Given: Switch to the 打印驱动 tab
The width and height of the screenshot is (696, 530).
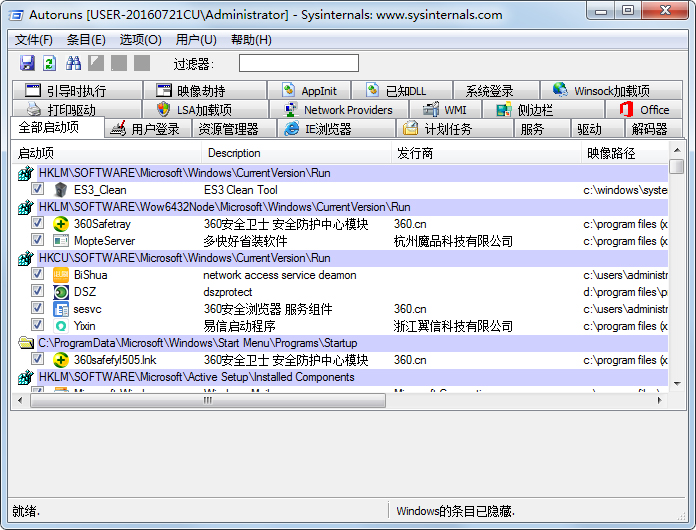Looking at the screenshot, I should 77,110.
